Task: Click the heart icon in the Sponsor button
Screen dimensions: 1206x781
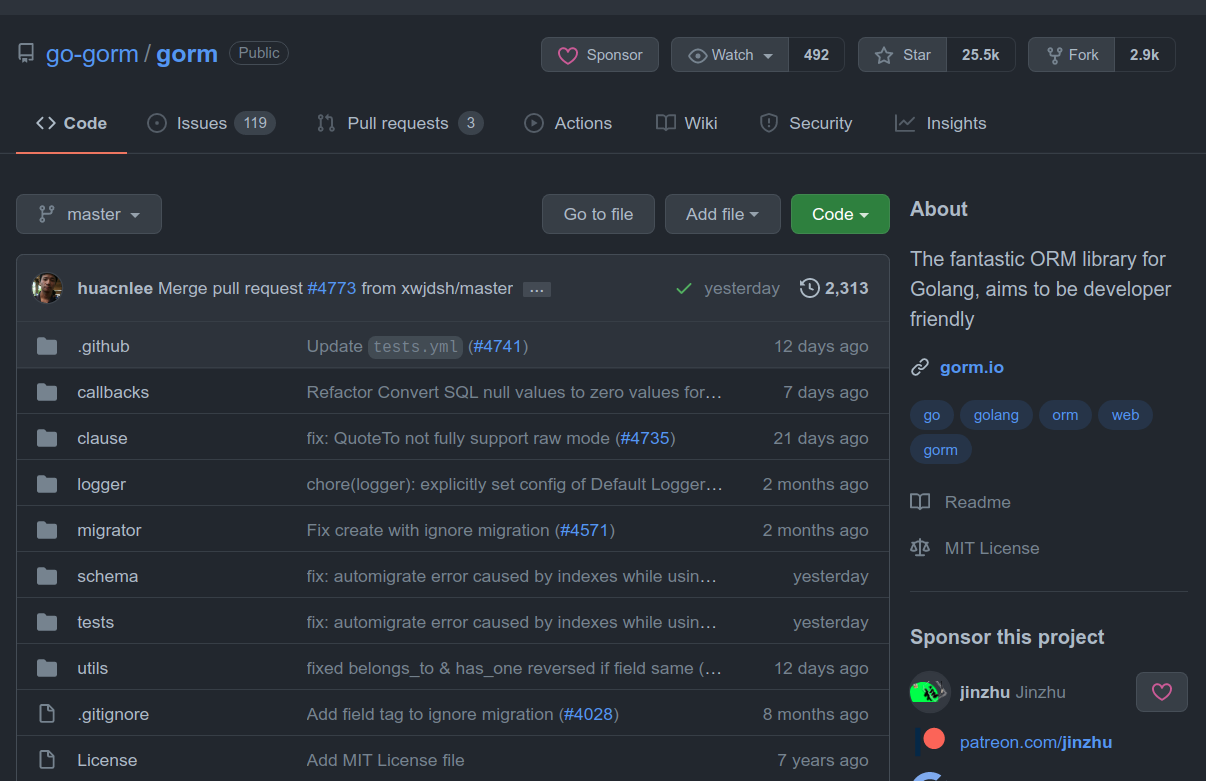Action: tap(567, 56)
